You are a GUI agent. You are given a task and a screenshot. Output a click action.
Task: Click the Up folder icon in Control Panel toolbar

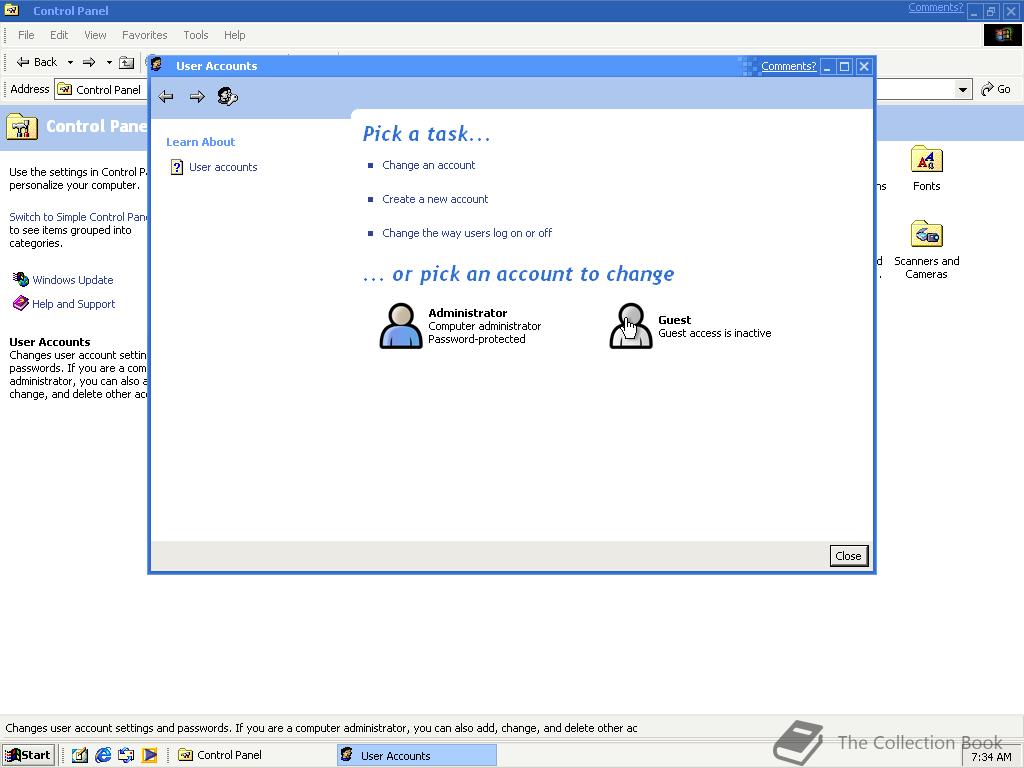[x=127, y=62]
